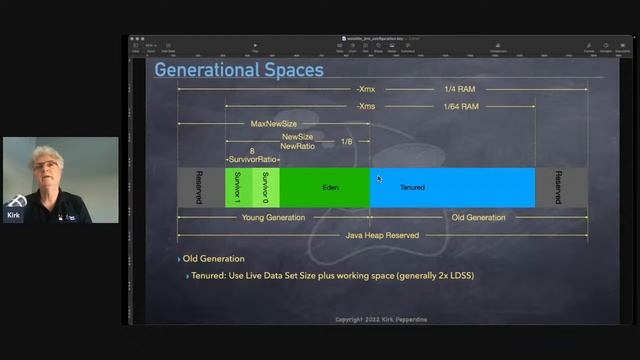640x360 pixels.
Task: Open the Collaborate option
Action: point(498,48)
